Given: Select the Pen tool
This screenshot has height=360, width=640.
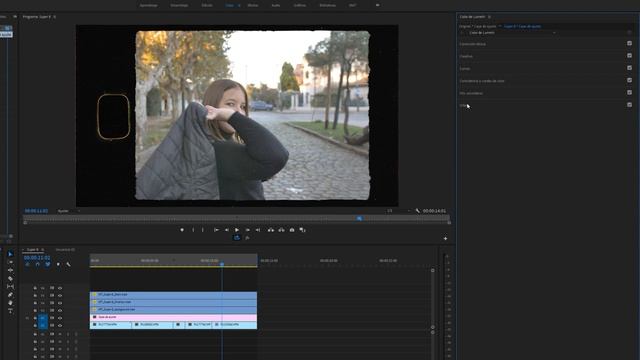Looking at the screenshot, I should coord(10,295).
